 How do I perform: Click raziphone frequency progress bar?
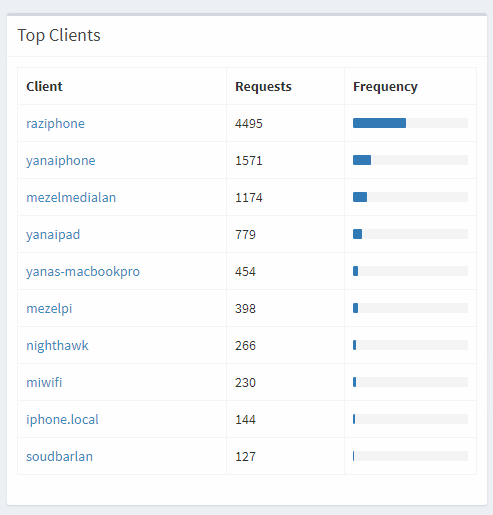[x=410, y=123]
